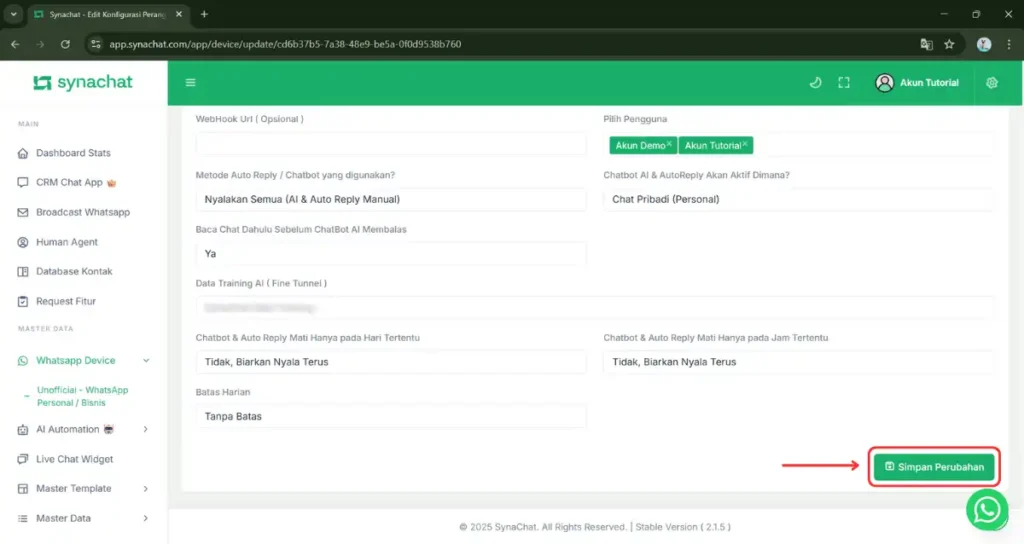Open Mati pada Hari Tertentu dropdown
This screenshot has width=1024, height=544.
(x=391, y=362)
